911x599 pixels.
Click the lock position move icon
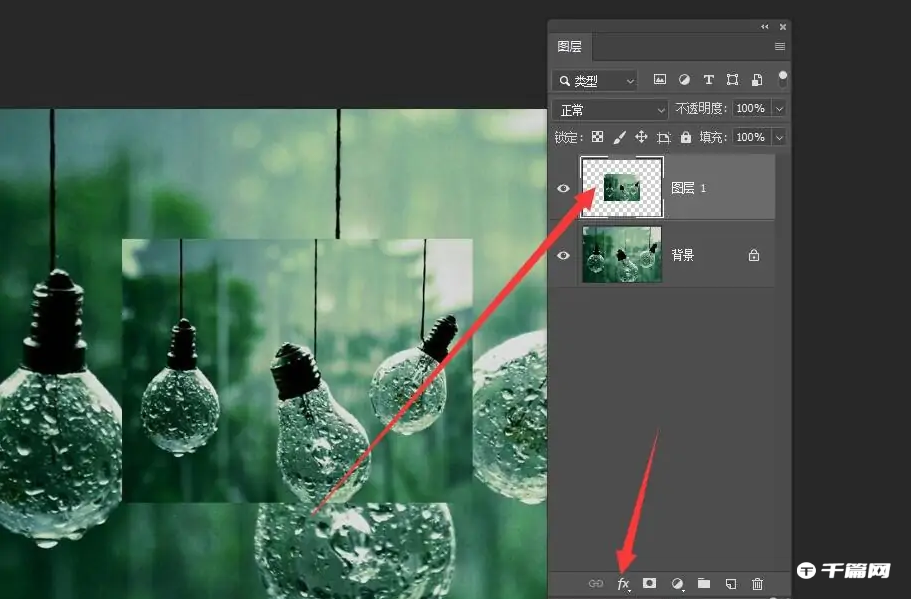click(641, 137)
